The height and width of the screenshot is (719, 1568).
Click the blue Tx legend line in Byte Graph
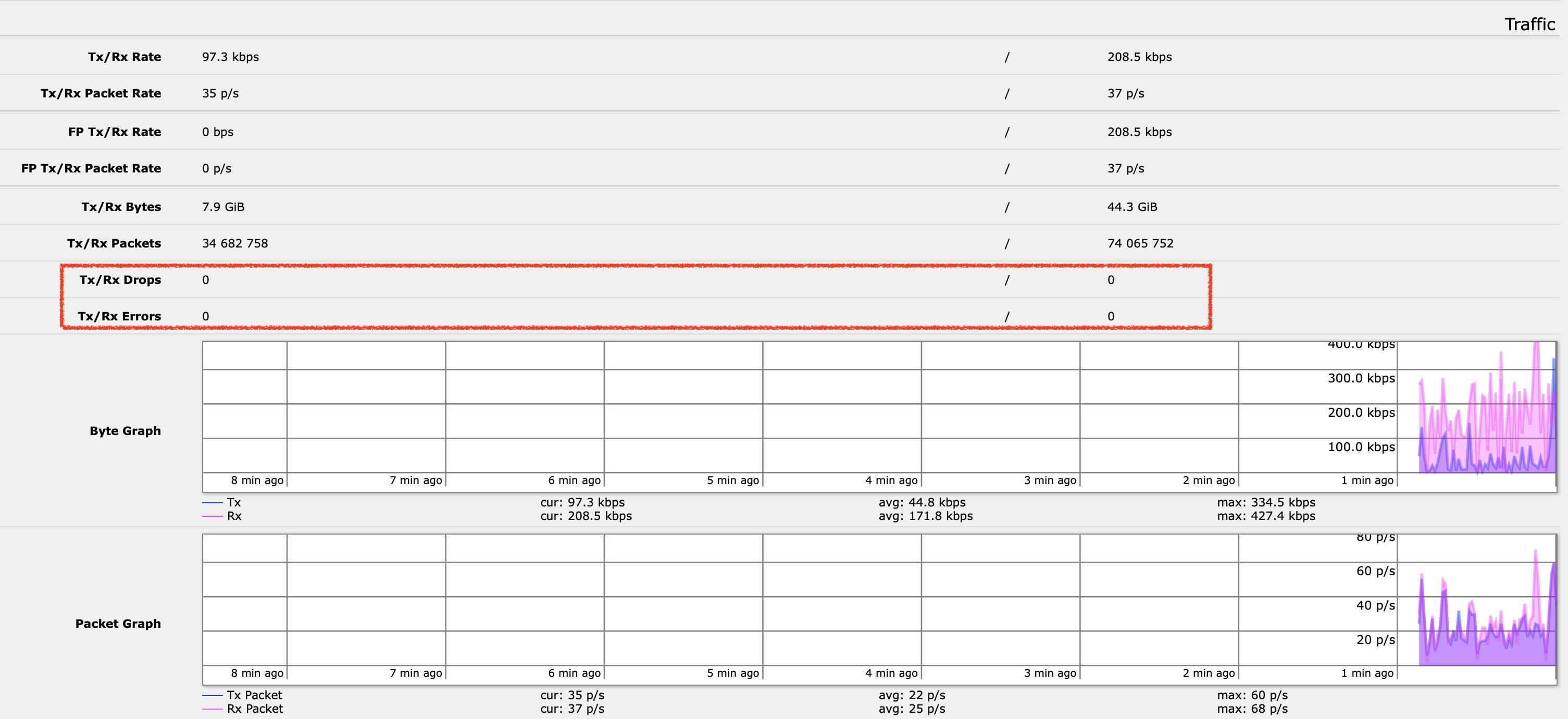[213, 502]
